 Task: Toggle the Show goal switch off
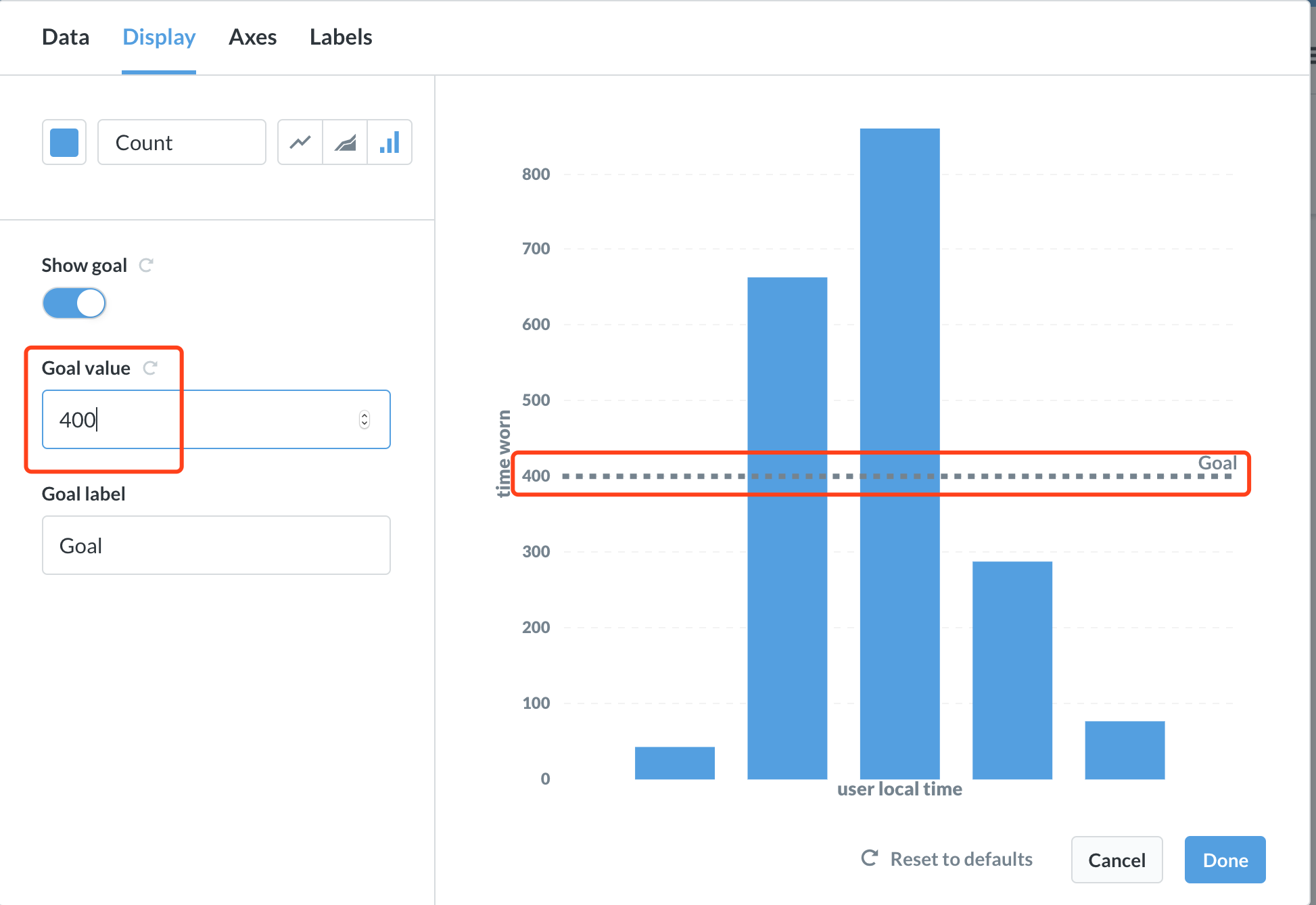pos(74,303)
